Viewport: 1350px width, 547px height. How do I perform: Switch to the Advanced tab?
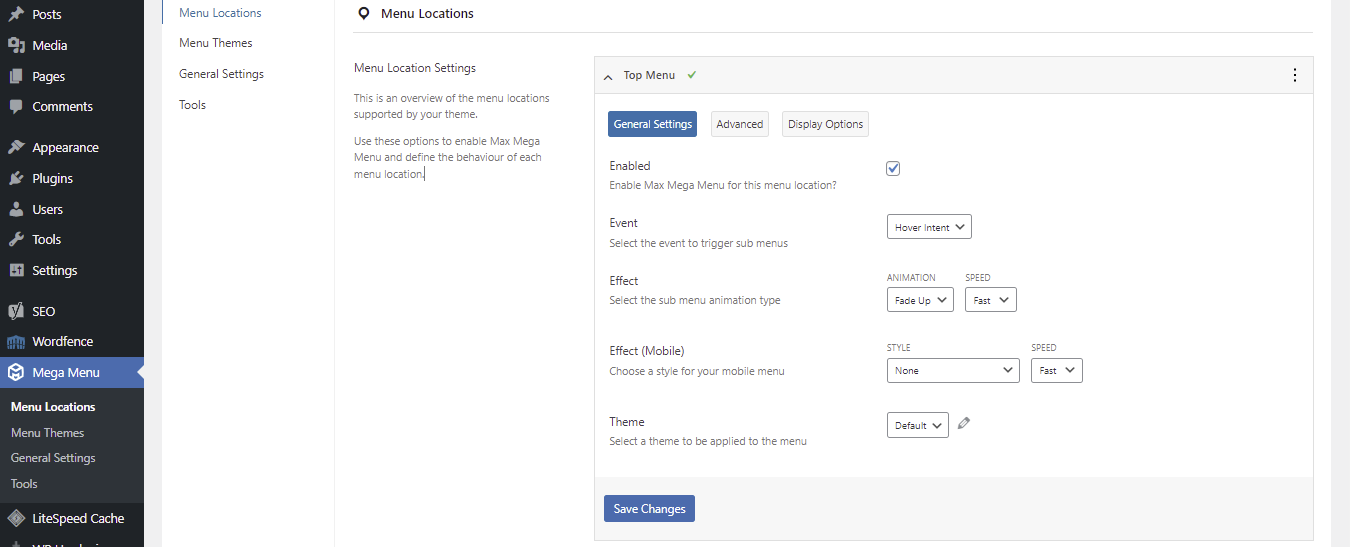coord(740,124)
